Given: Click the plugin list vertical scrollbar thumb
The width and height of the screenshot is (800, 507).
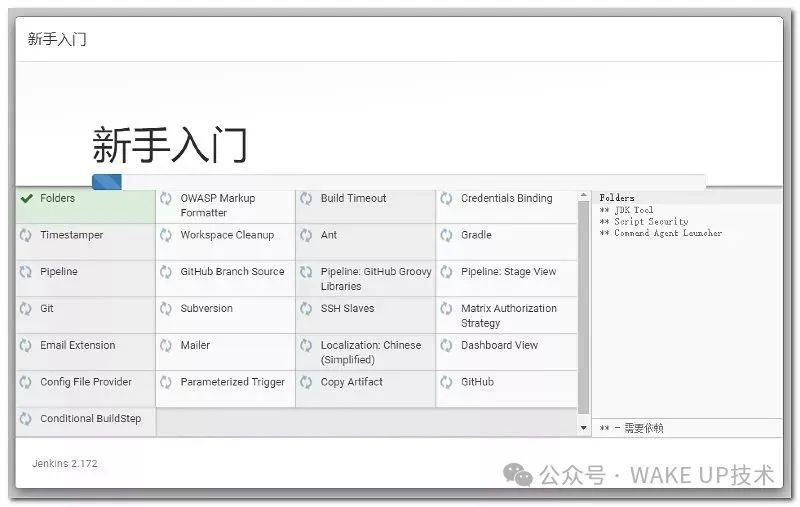Looking at the screenshot, I should tap(584, 308).
